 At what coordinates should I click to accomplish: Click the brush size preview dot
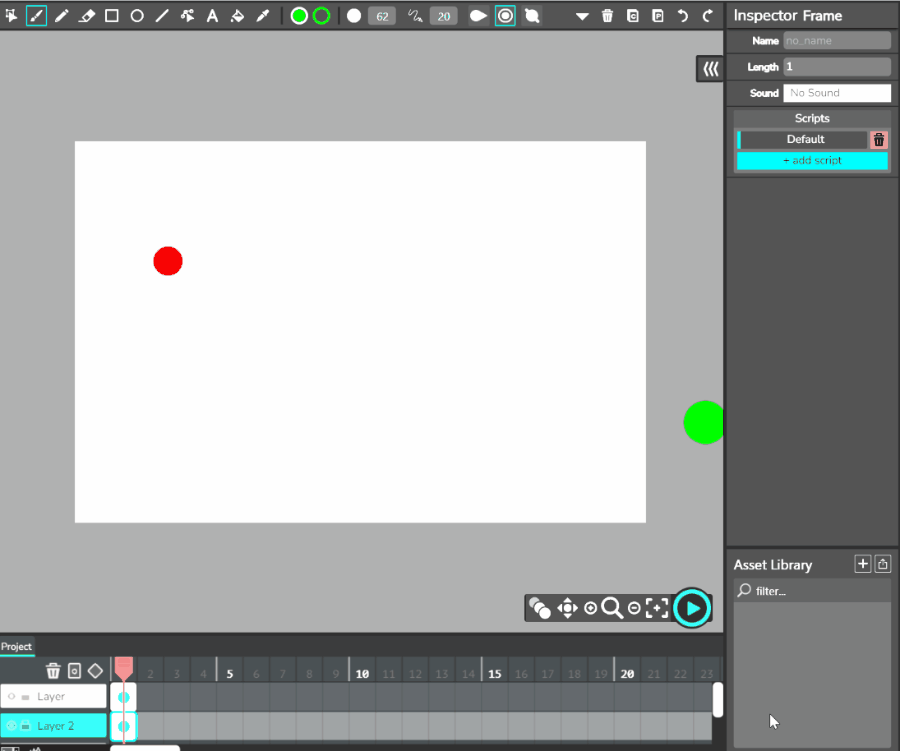pos(354,16)
